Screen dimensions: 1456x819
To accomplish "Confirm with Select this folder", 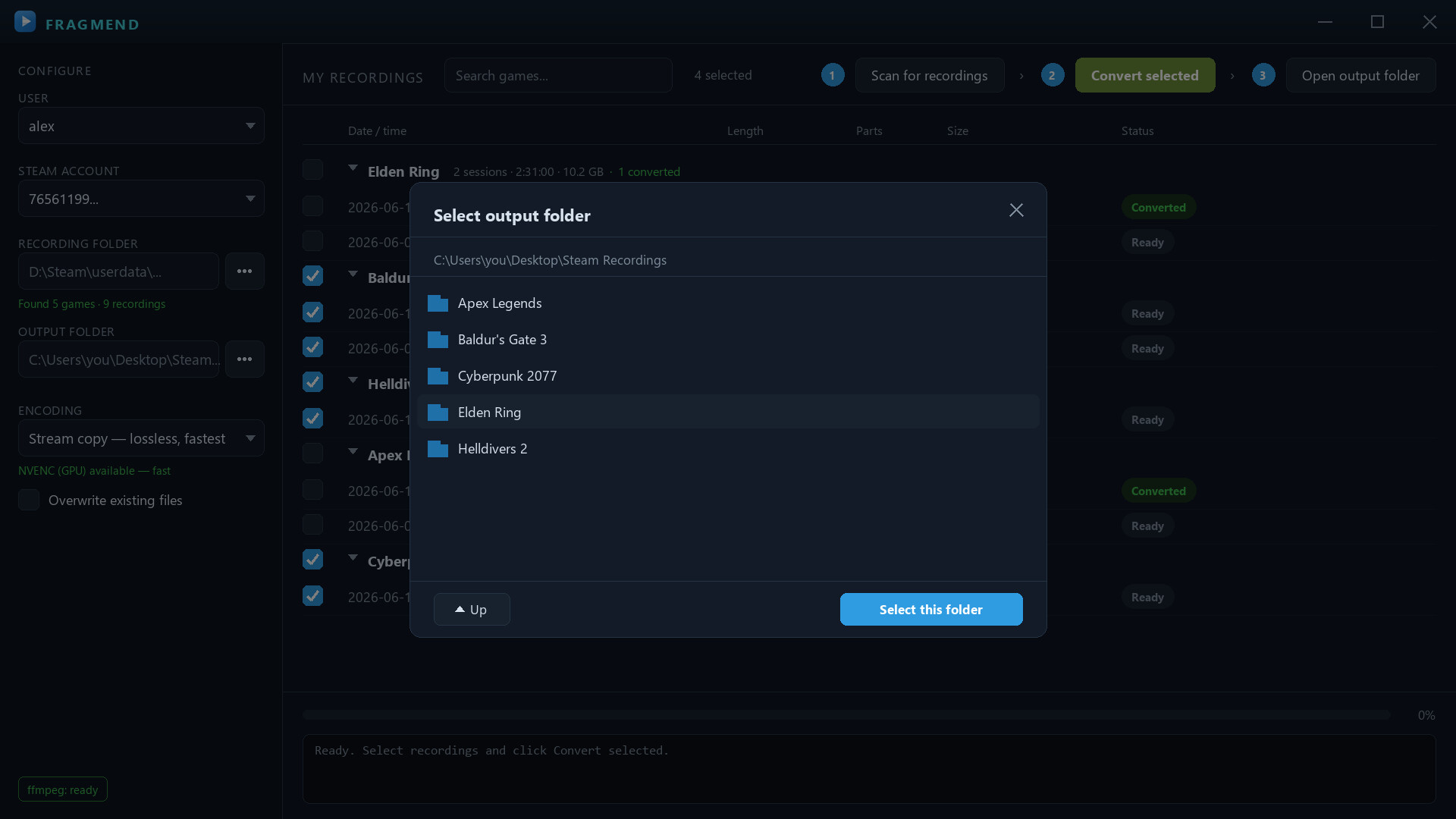I will (x=931, y=610).
